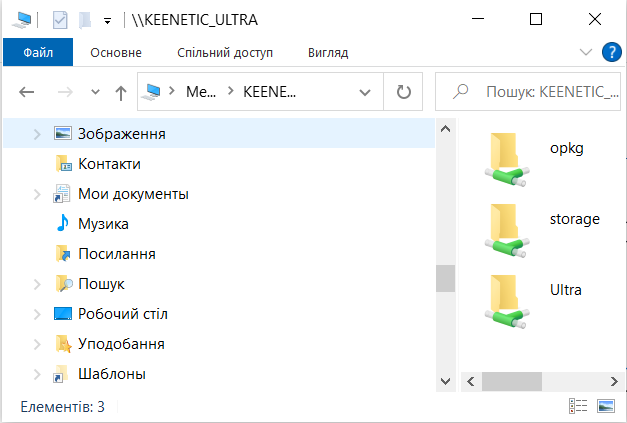Select Музика in navigation pane

tap(103, 224)
